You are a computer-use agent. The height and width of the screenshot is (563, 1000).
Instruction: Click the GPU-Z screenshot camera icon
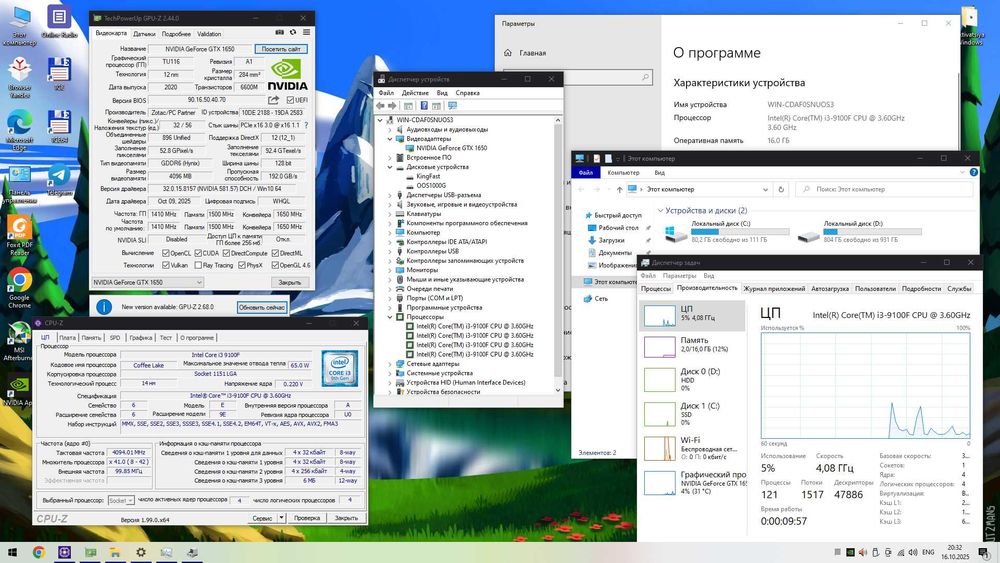click(279, 33)
